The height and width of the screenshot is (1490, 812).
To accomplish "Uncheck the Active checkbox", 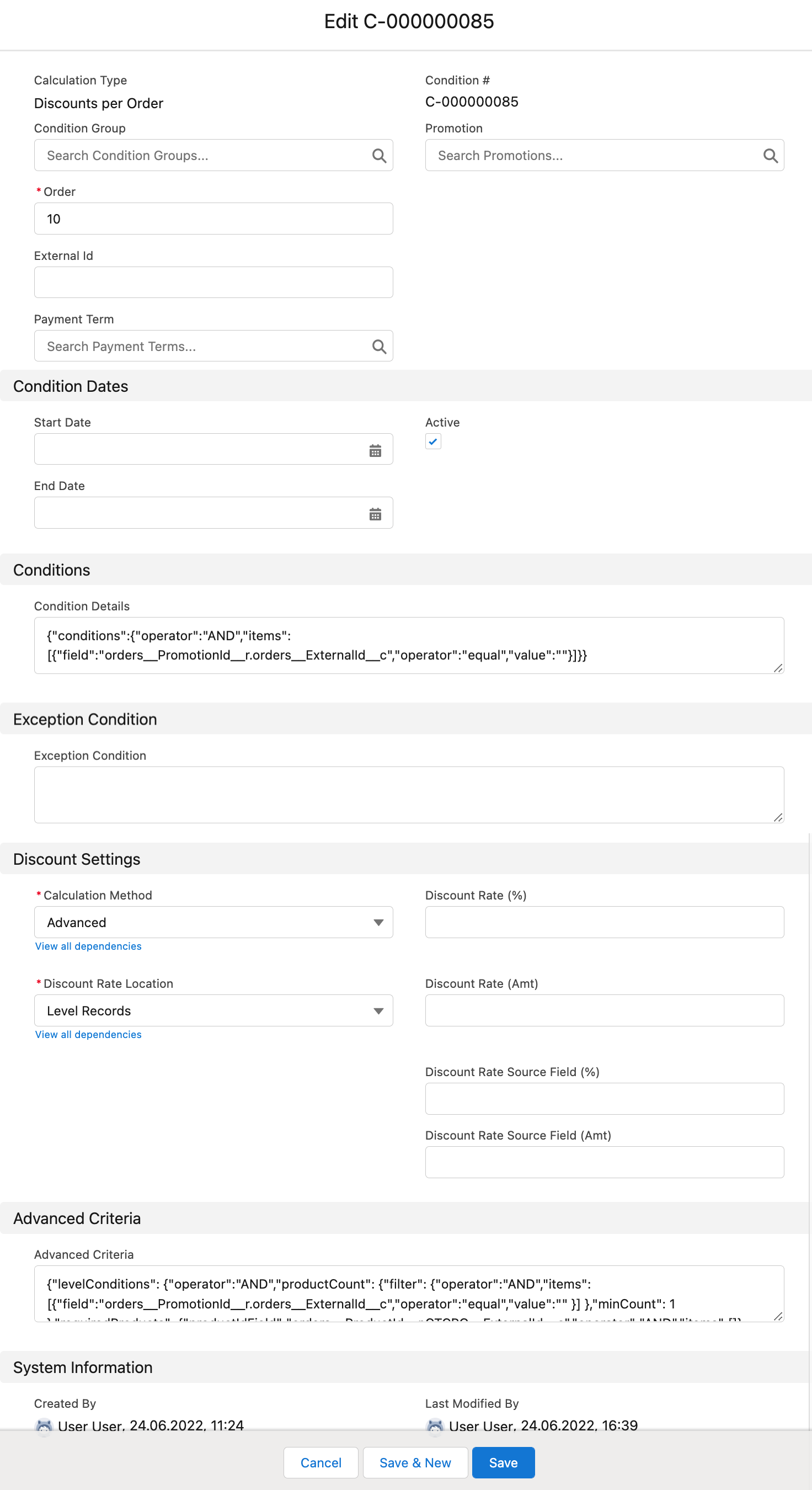I will 432,441.
